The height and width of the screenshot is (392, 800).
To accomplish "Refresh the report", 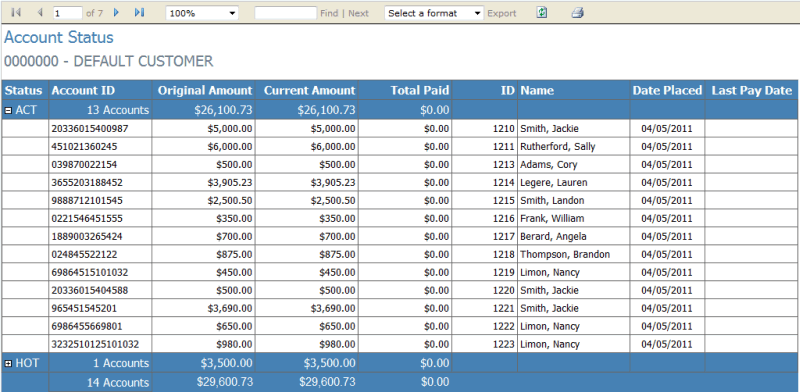I will (542, 13).
